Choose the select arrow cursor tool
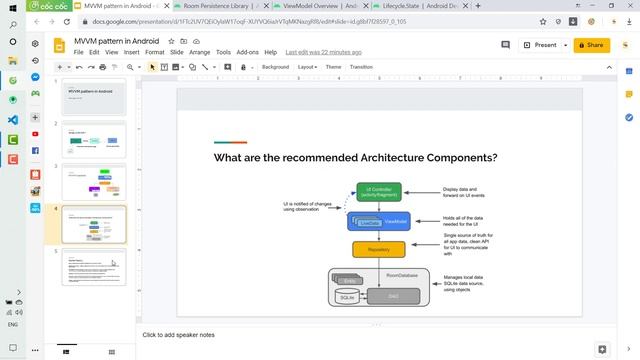The image size is (640, 360). 152,67
